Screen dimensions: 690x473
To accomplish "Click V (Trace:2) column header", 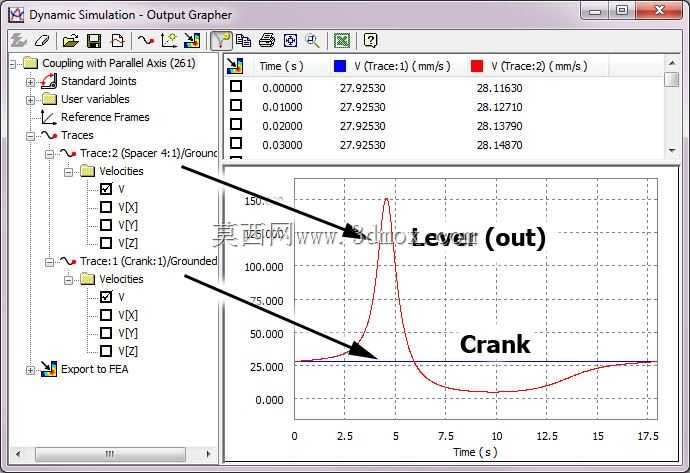I will pos(539,66).
